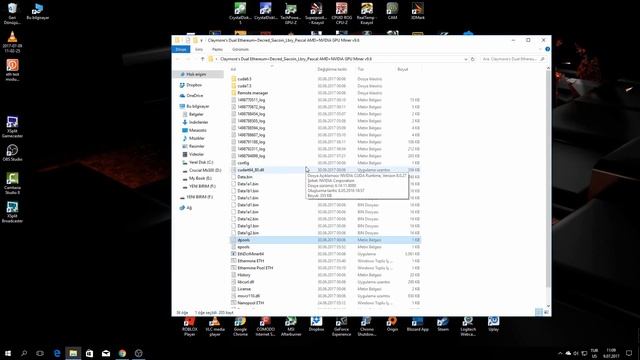Open İndirilenler in the navigation pane

pyautogui.click(x=198, y=122)
